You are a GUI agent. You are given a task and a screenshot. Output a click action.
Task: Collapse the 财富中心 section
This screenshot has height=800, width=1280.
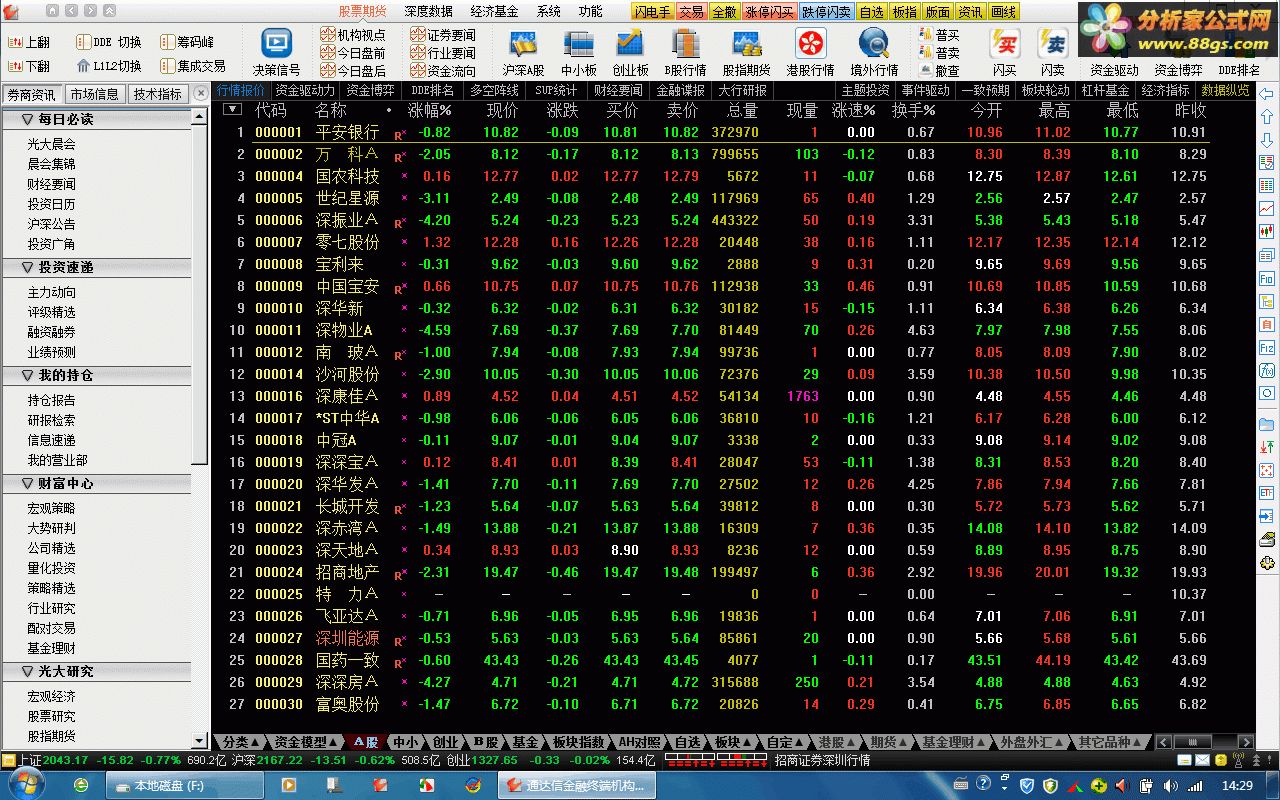(x=27, y=483)
